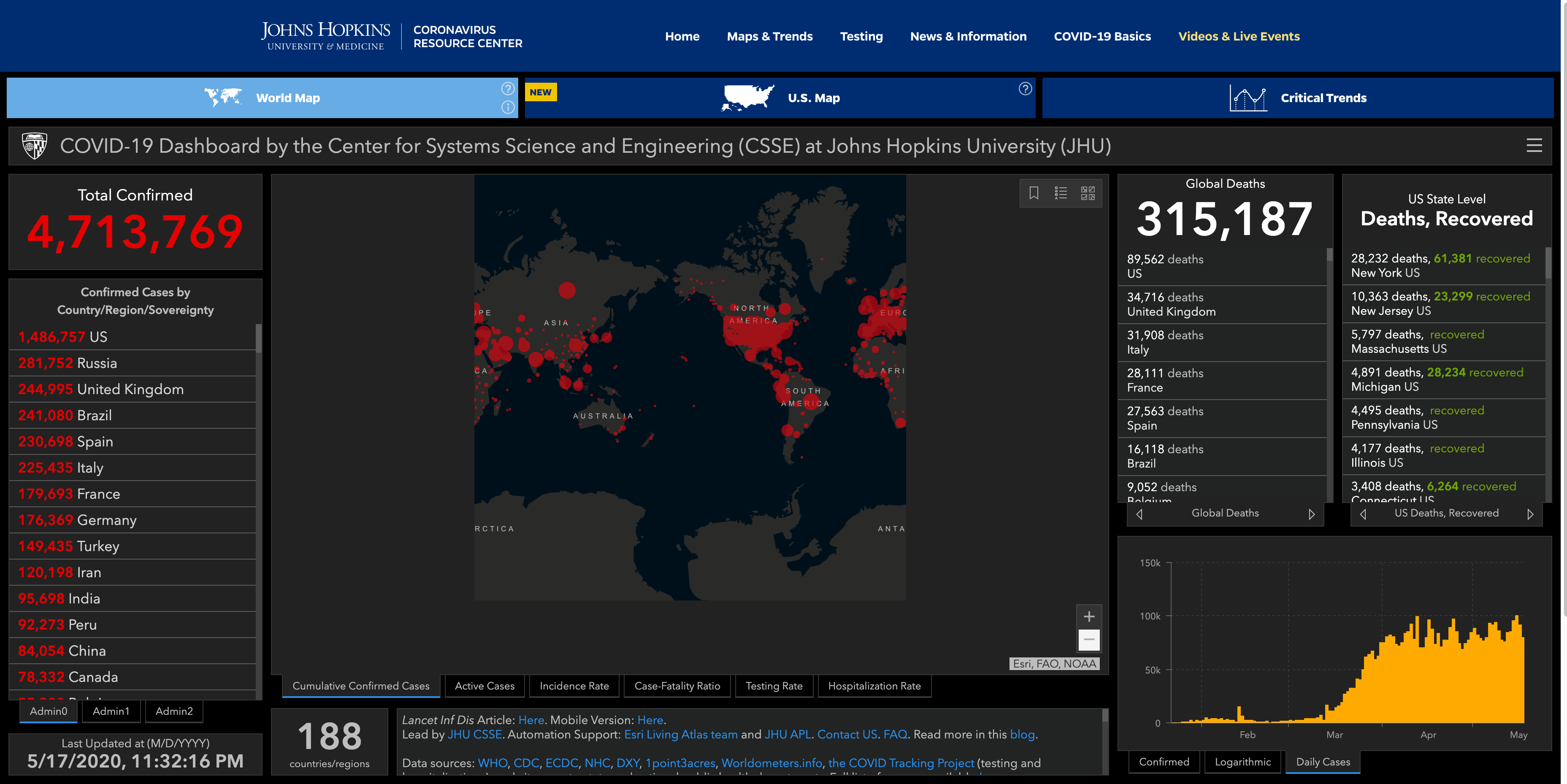Open the Critical Trends tab
This screenshot has height=784, width=1567.
coord(1297,97)
